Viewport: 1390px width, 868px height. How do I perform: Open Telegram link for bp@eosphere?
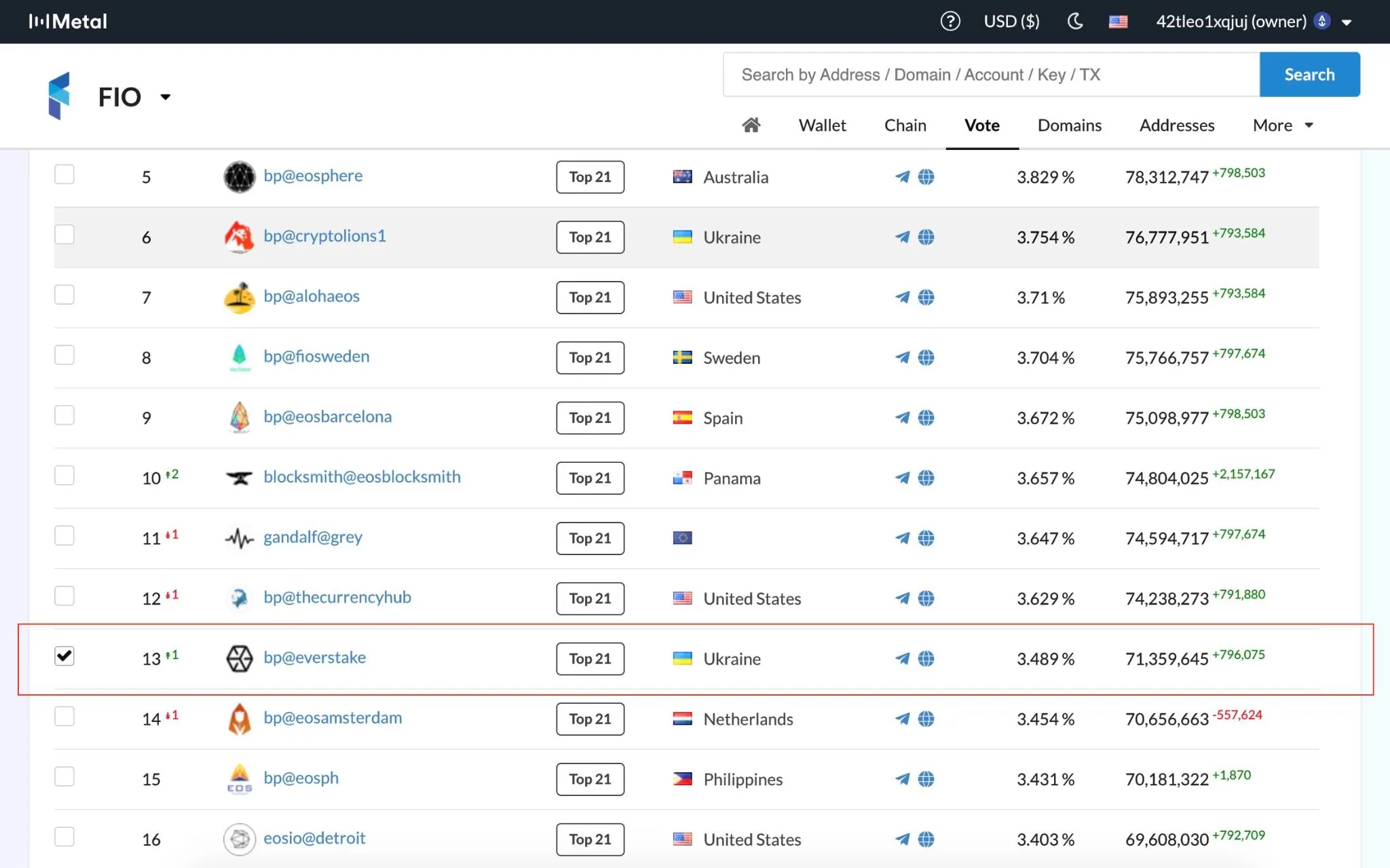click(902, 177)
